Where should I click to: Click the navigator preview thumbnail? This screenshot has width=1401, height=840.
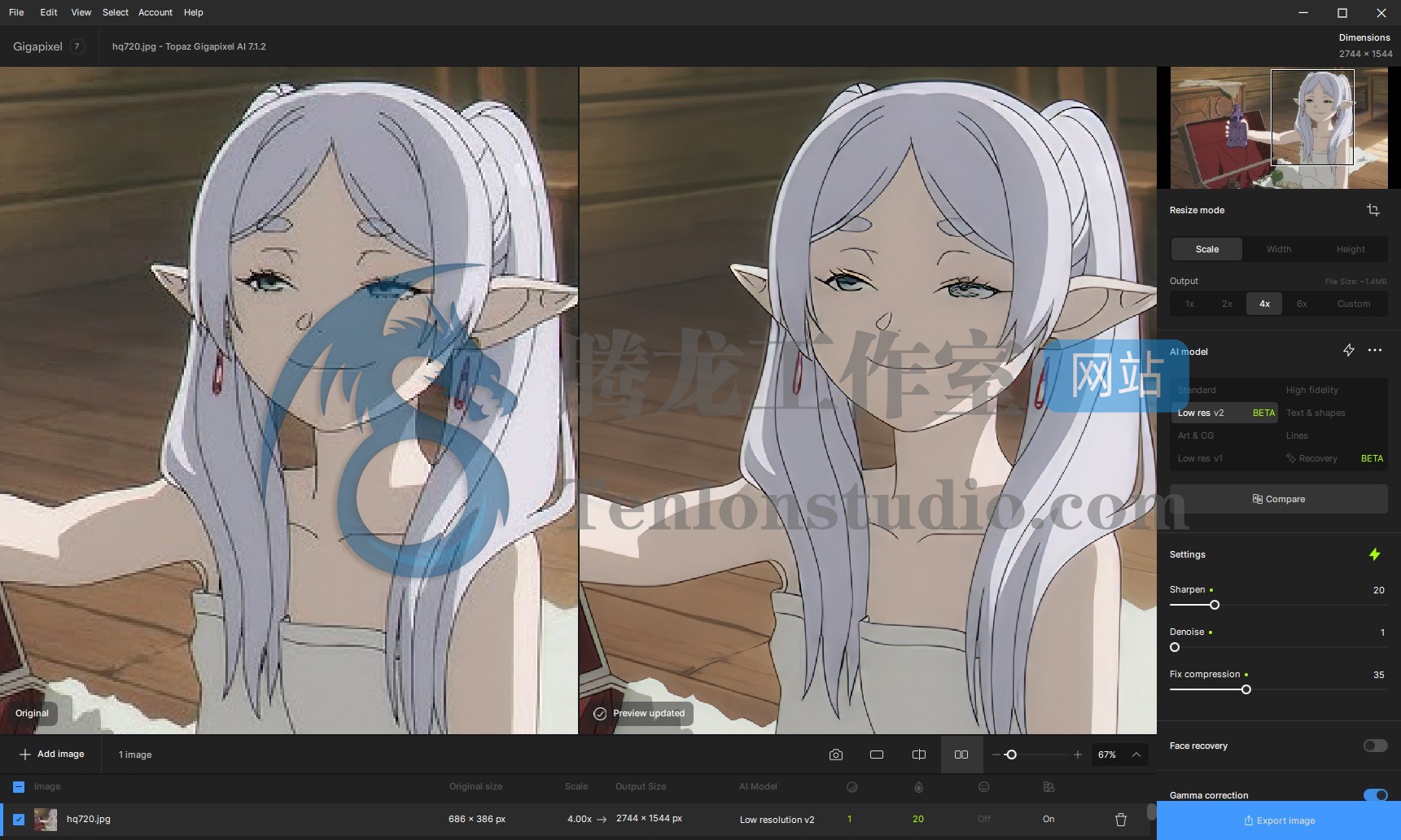pyautogui.click(x=1279, y=128)
